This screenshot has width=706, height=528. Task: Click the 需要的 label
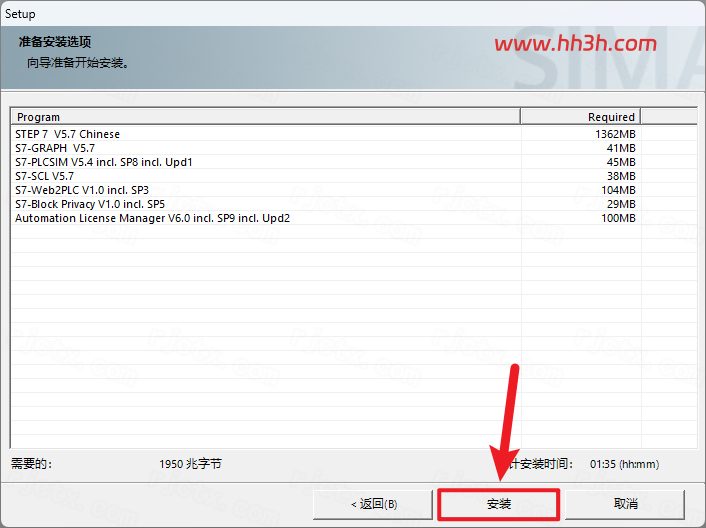tap(31, 463)
